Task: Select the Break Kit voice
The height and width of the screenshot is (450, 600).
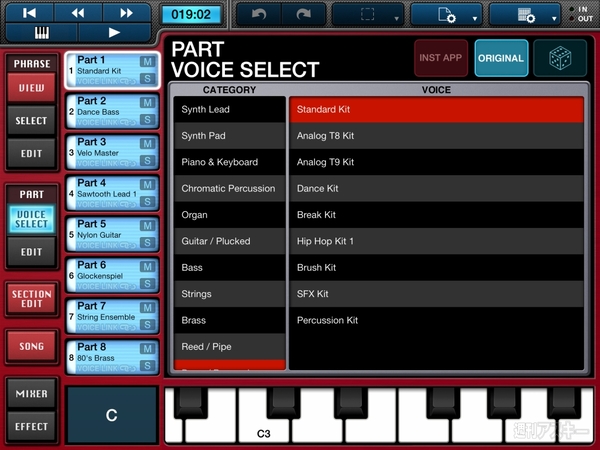Action: [x=437, y=215]
